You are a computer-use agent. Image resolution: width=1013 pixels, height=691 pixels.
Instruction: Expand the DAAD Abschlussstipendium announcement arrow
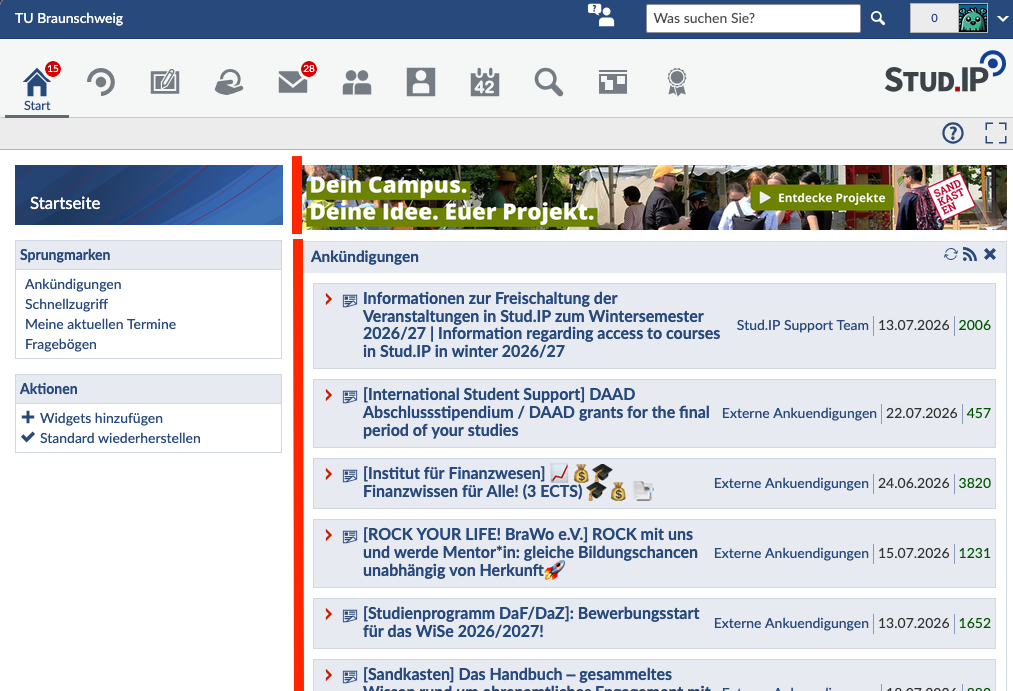(328, 395)
